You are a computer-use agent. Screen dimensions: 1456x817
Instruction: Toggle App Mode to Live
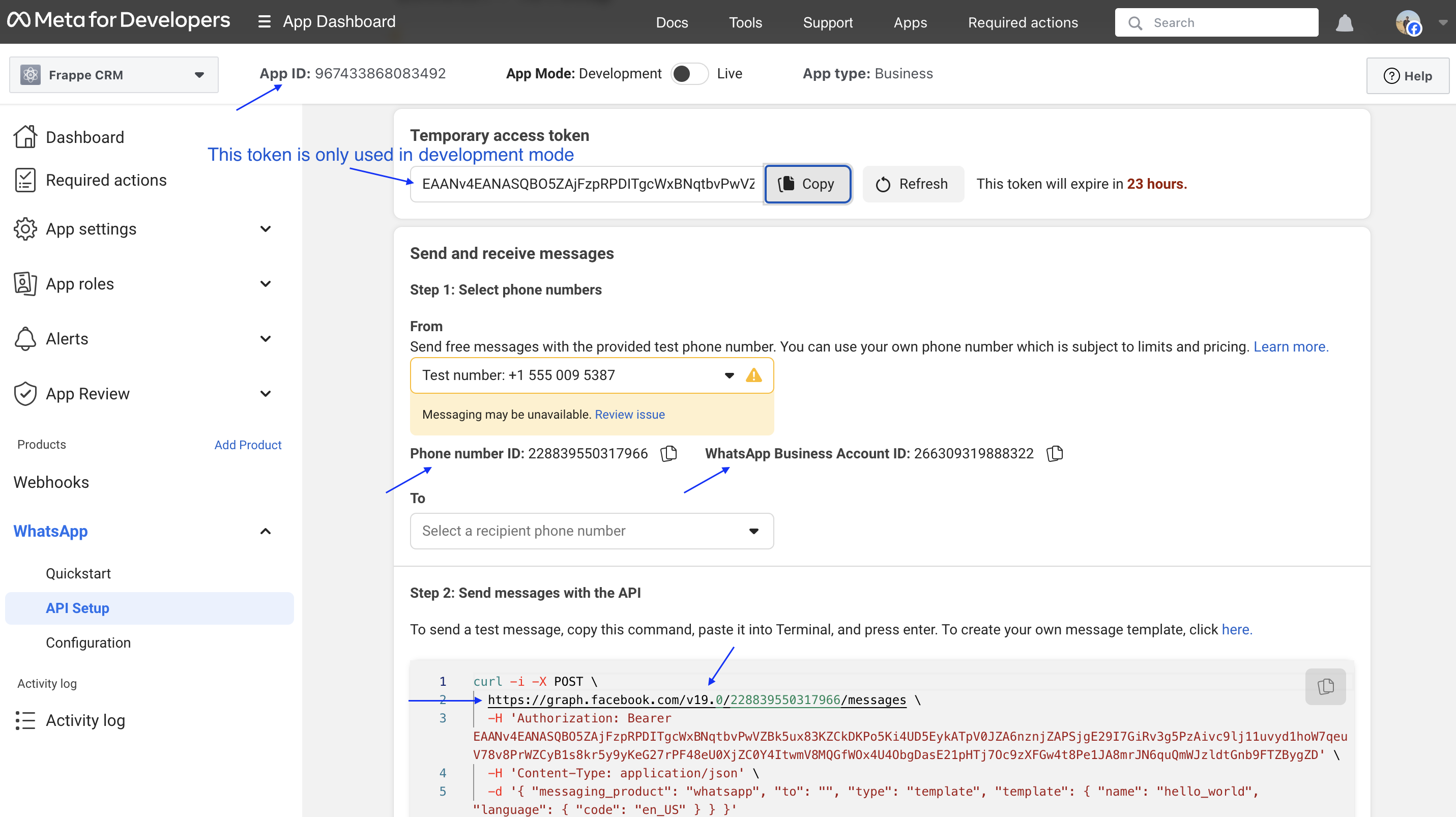pyautogui.click(x=689, y=74)
